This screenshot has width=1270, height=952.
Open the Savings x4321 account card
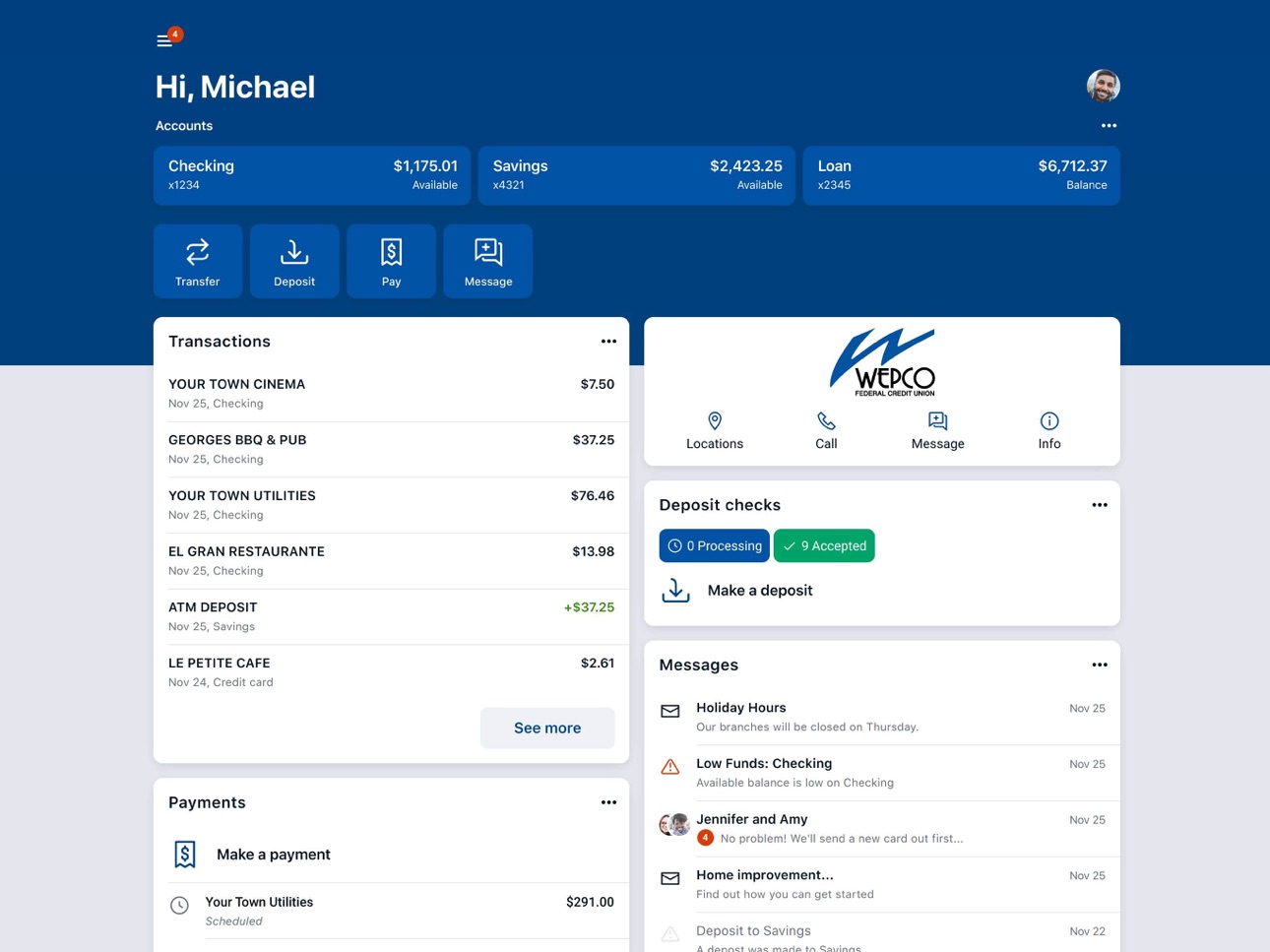click(637, 175)
